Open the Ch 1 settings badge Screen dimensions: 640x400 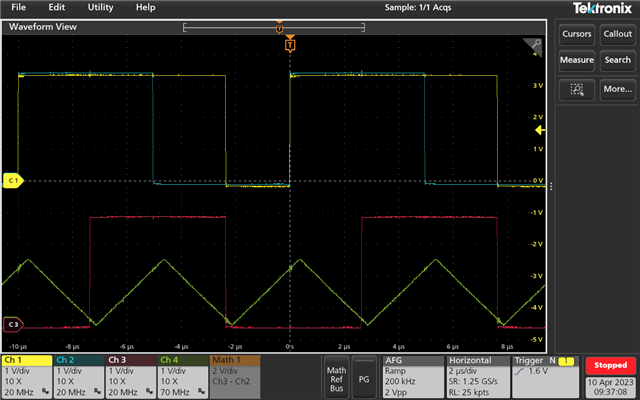pos(26,376)
